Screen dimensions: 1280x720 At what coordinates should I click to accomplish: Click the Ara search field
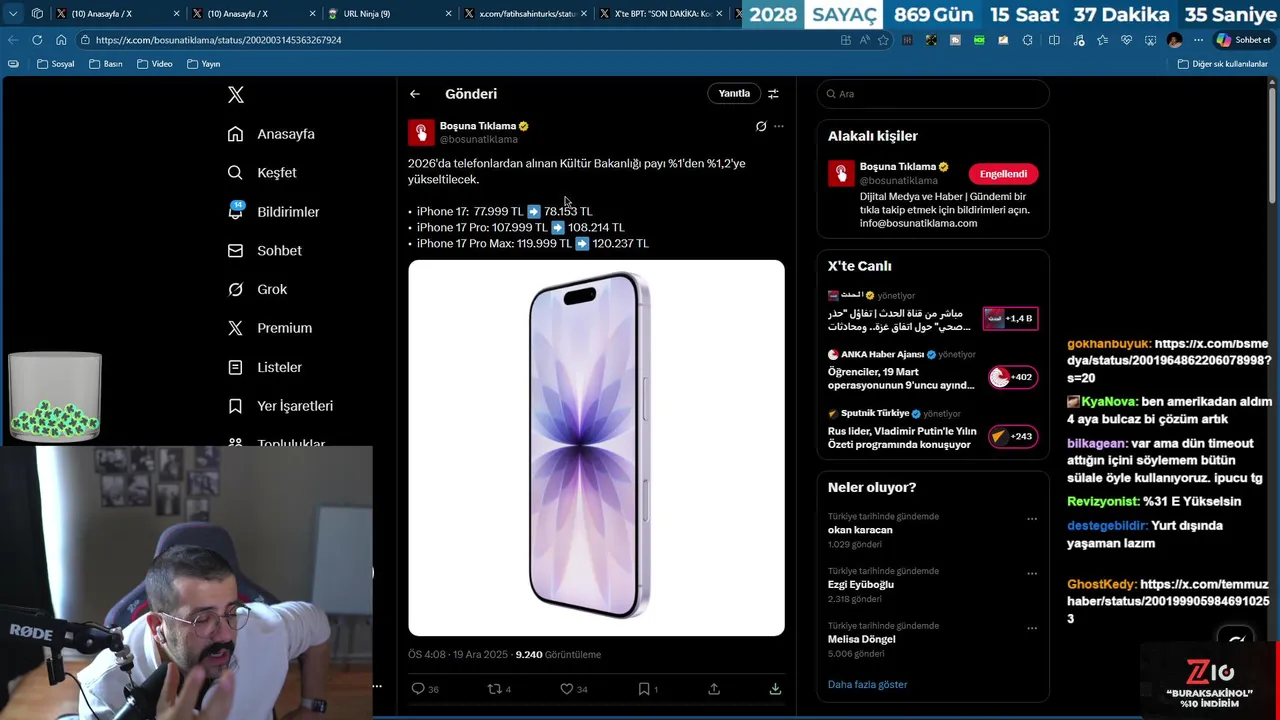pos(933,94)
